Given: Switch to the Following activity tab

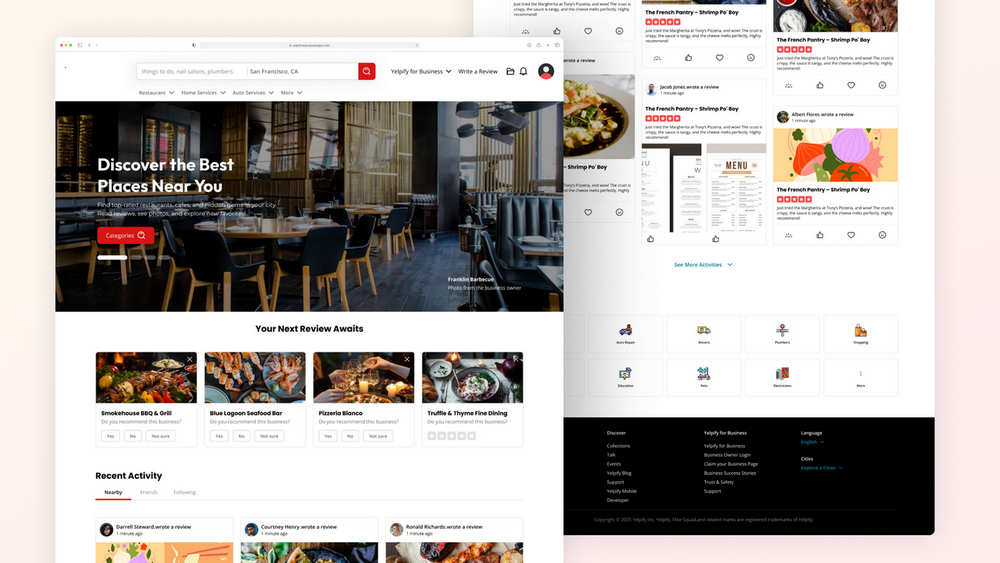Looking at the screenshot, I should coord(184,492).
